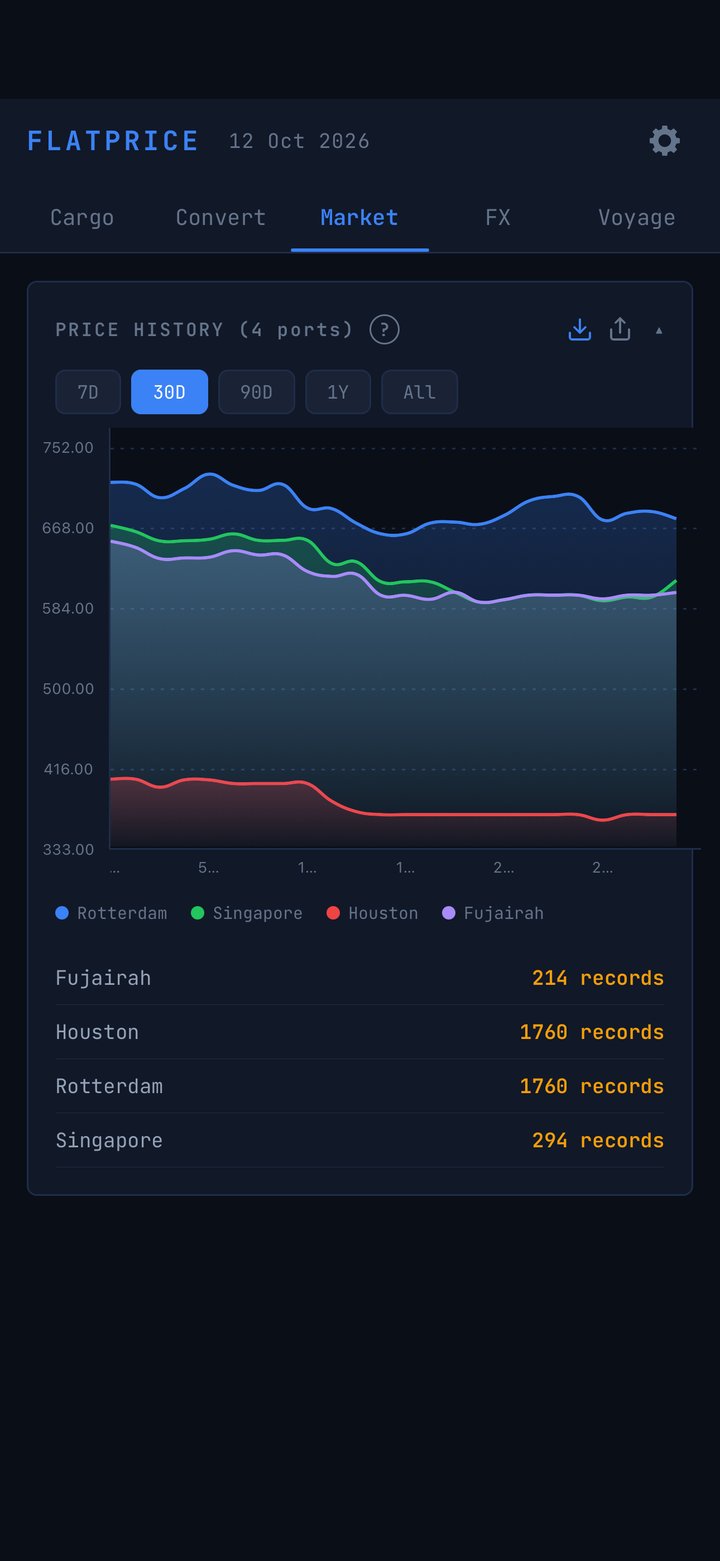
Task: Click the 584.00 y-axis label
Action: pos(68,608)
